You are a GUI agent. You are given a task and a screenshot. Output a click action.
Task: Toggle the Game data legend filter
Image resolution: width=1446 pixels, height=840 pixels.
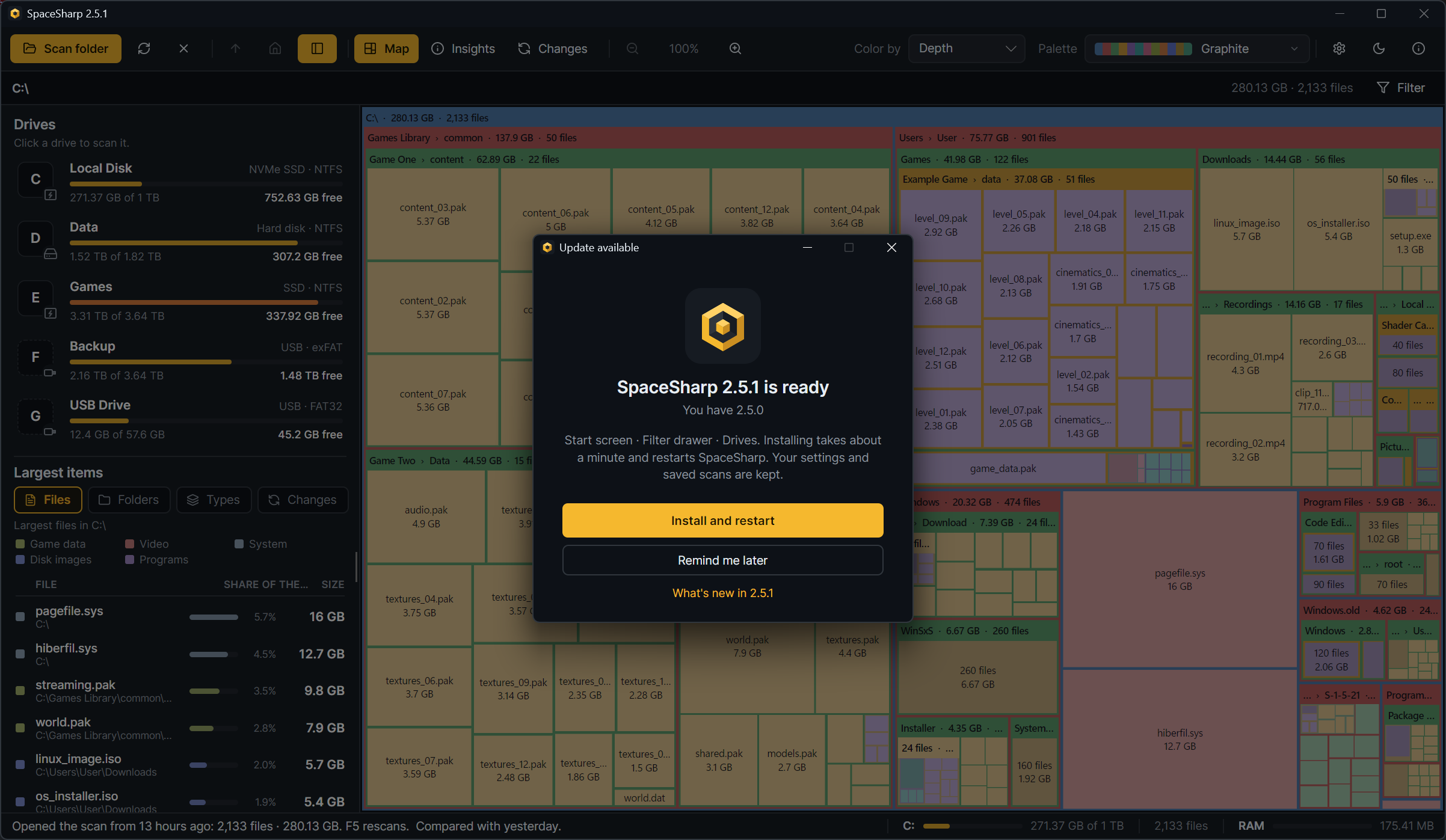coord(51,544)
